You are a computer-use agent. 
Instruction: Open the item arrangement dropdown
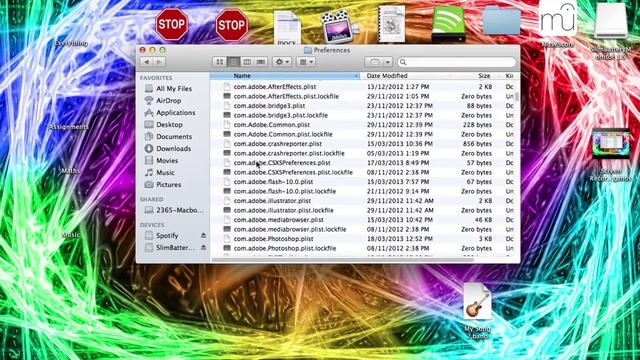point(306,62)
